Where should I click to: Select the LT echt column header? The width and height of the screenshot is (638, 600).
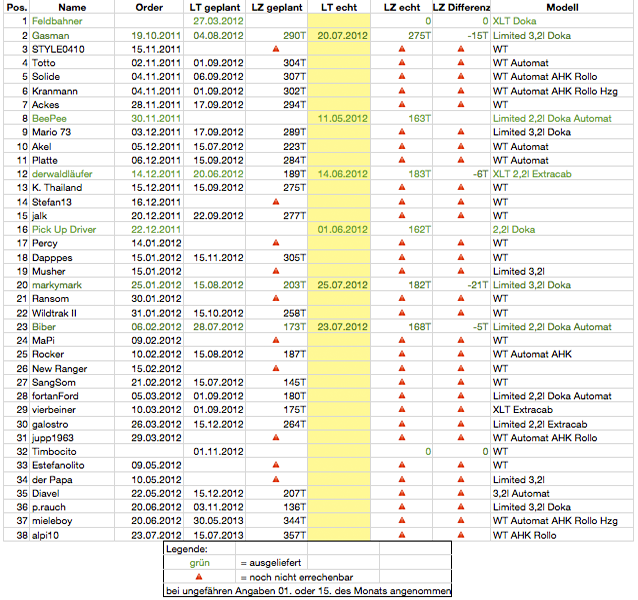click(339, 7)
